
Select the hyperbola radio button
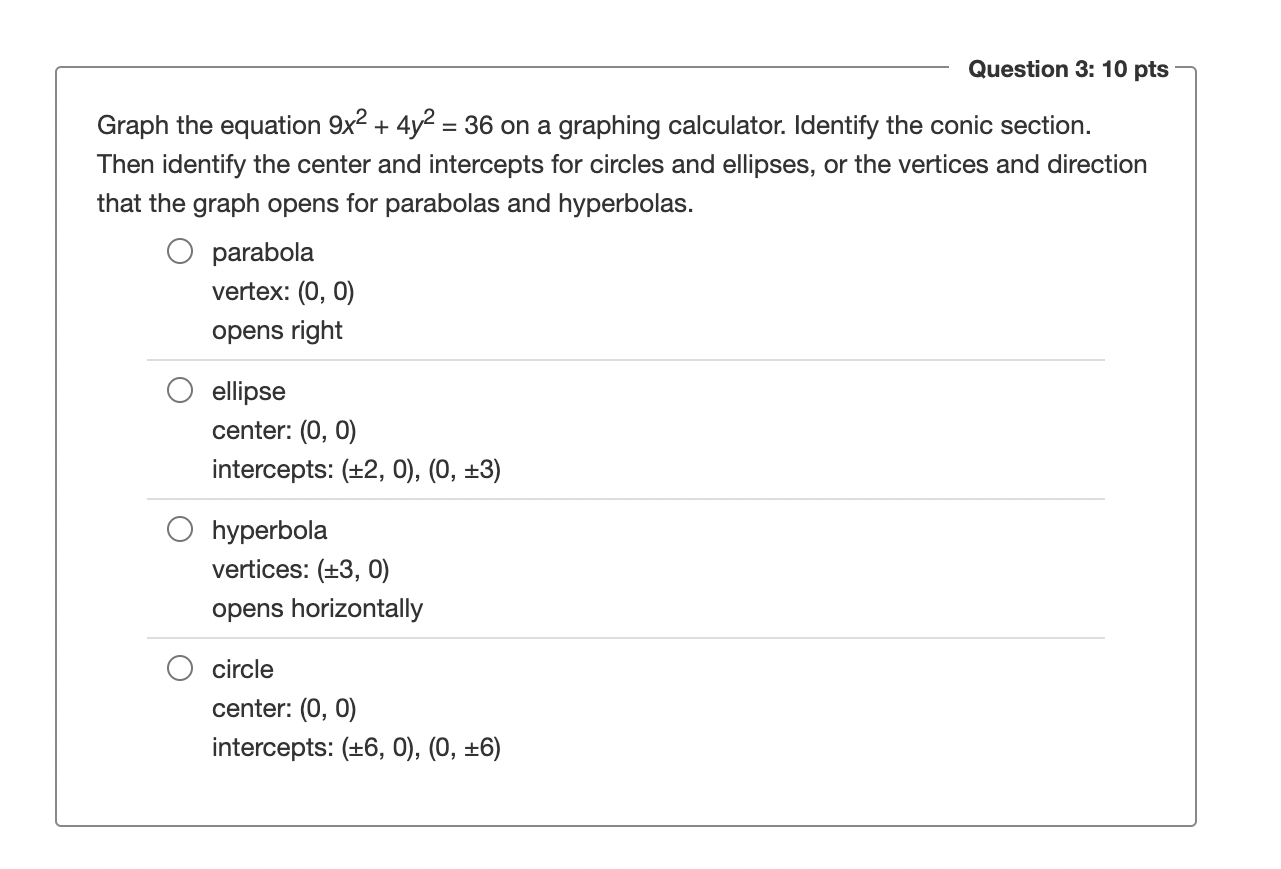(180, 529)
